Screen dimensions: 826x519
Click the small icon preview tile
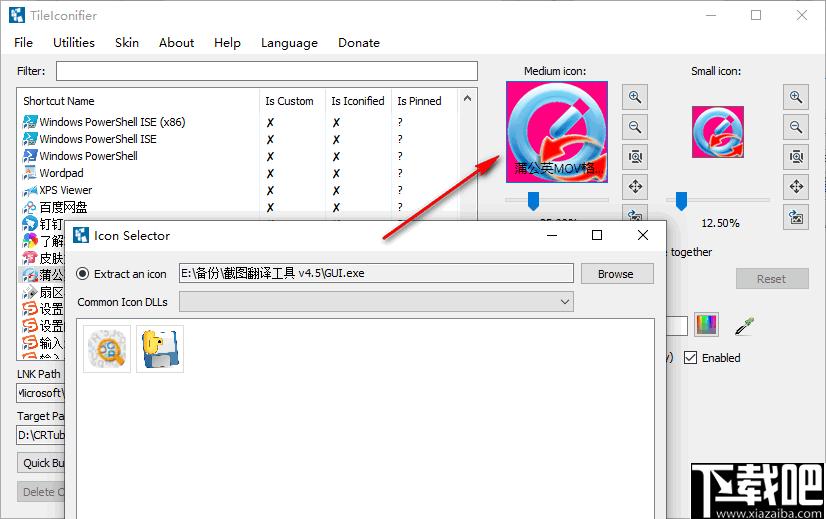pos(717,132)
